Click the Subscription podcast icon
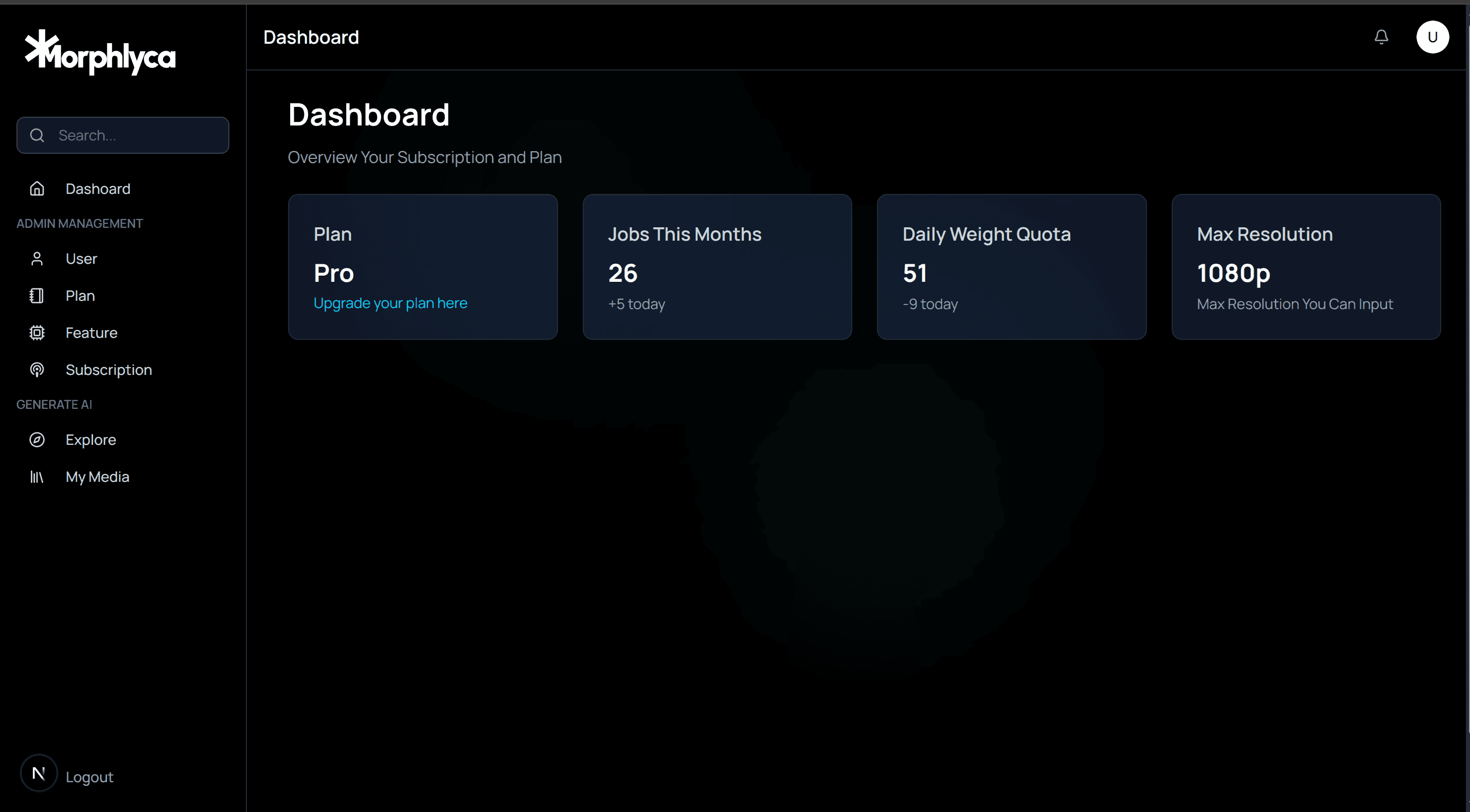 coord(37,370)
